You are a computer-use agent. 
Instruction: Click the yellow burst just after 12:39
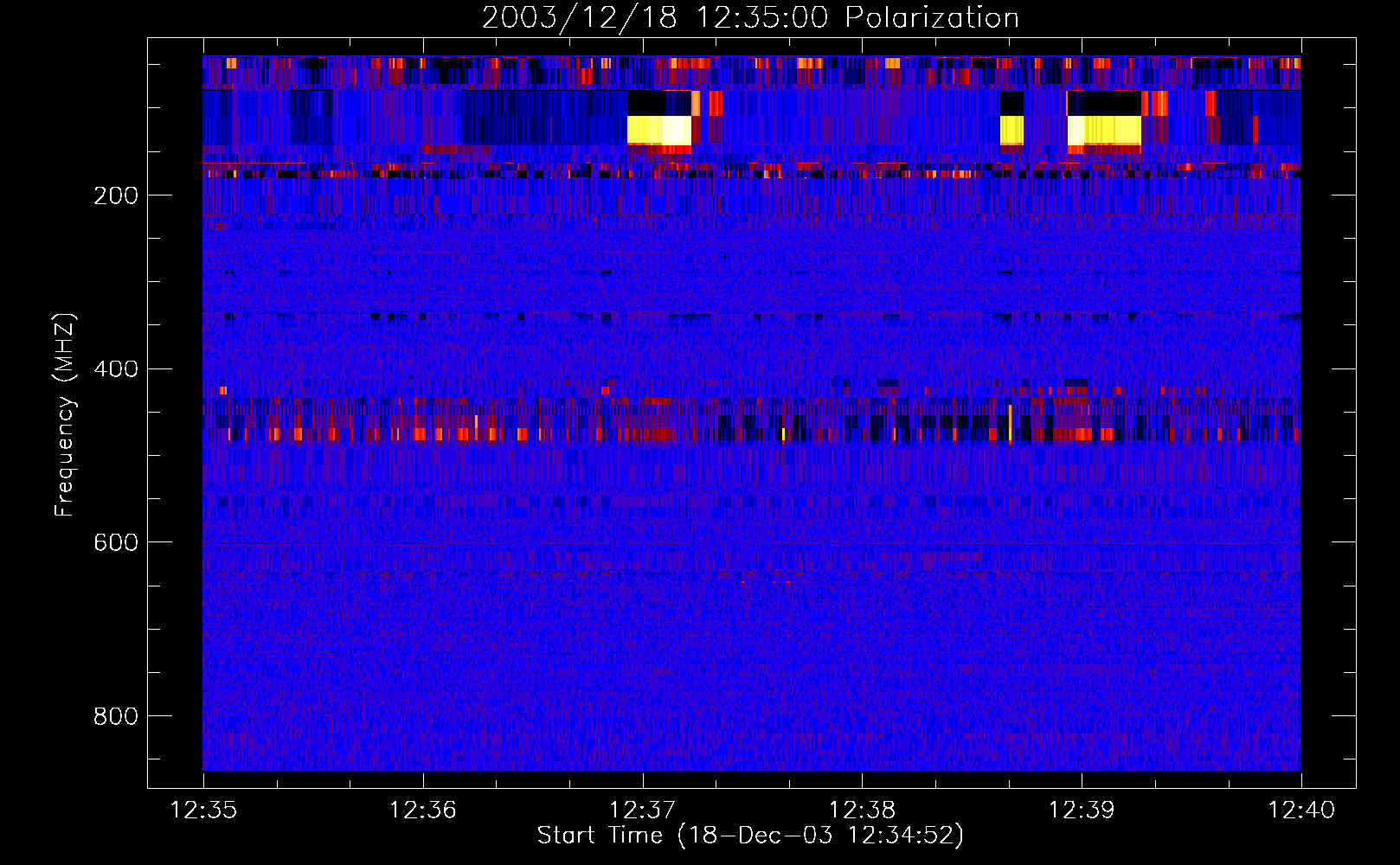[1104, 131]
